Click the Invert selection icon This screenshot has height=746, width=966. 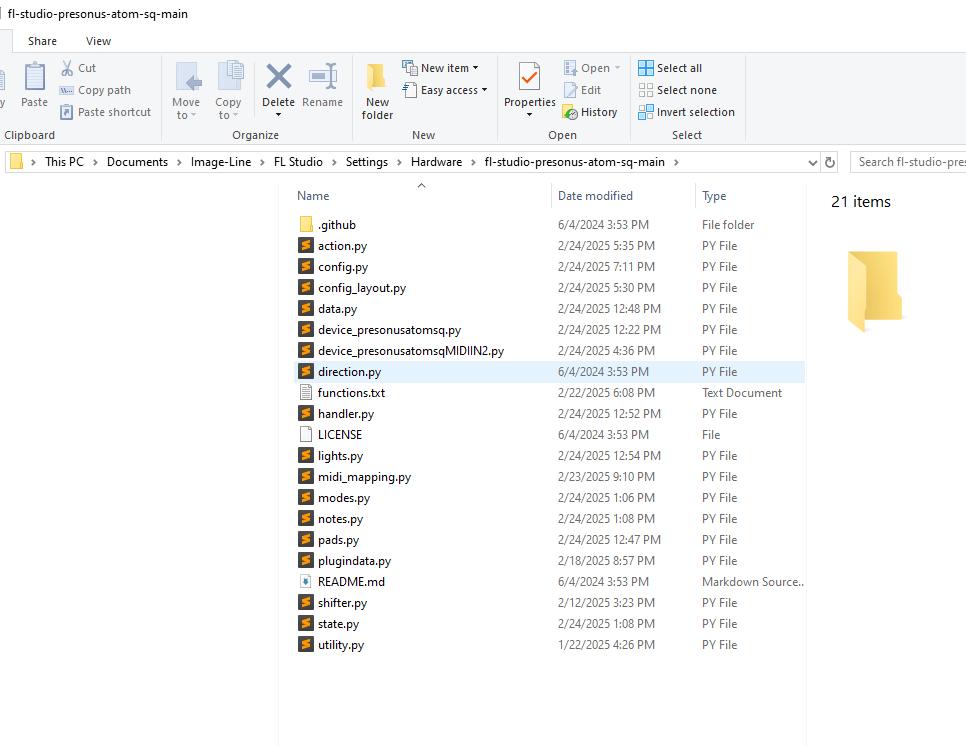(646, 112)
